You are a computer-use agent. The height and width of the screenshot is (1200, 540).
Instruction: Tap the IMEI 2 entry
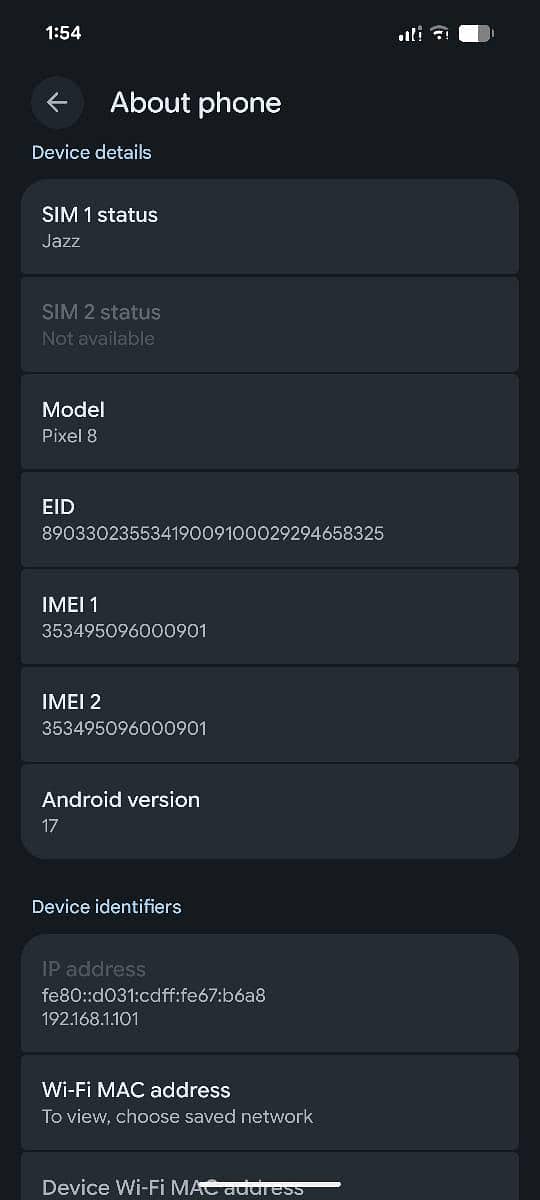(270, 714)
